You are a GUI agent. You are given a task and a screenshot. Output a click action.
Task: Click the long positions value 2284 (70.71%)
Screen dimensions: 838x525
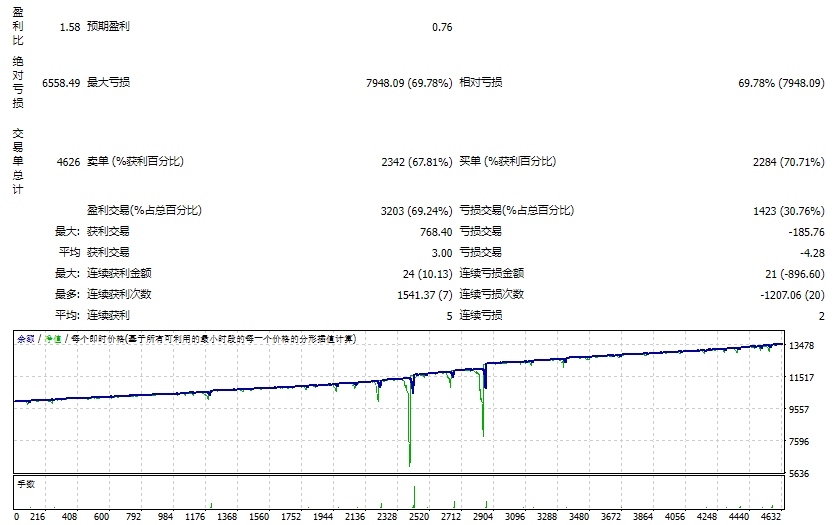pos(789,162)
